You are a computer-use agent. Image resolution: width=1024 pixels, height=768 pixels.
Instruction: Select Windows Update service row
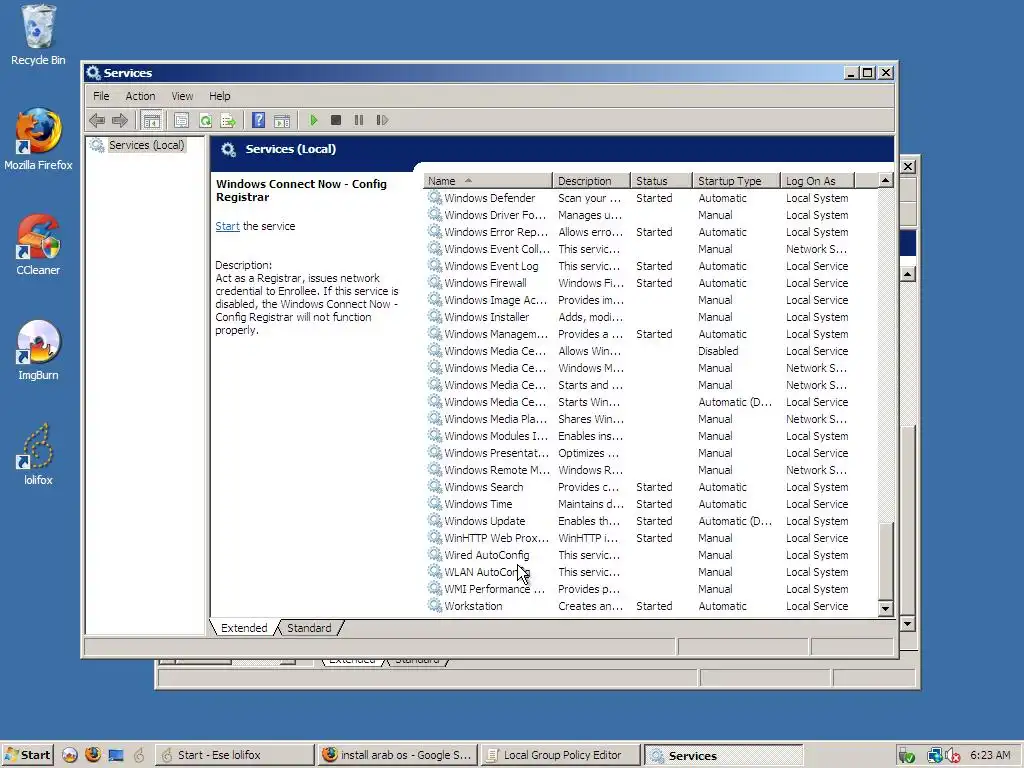[650, 520]
